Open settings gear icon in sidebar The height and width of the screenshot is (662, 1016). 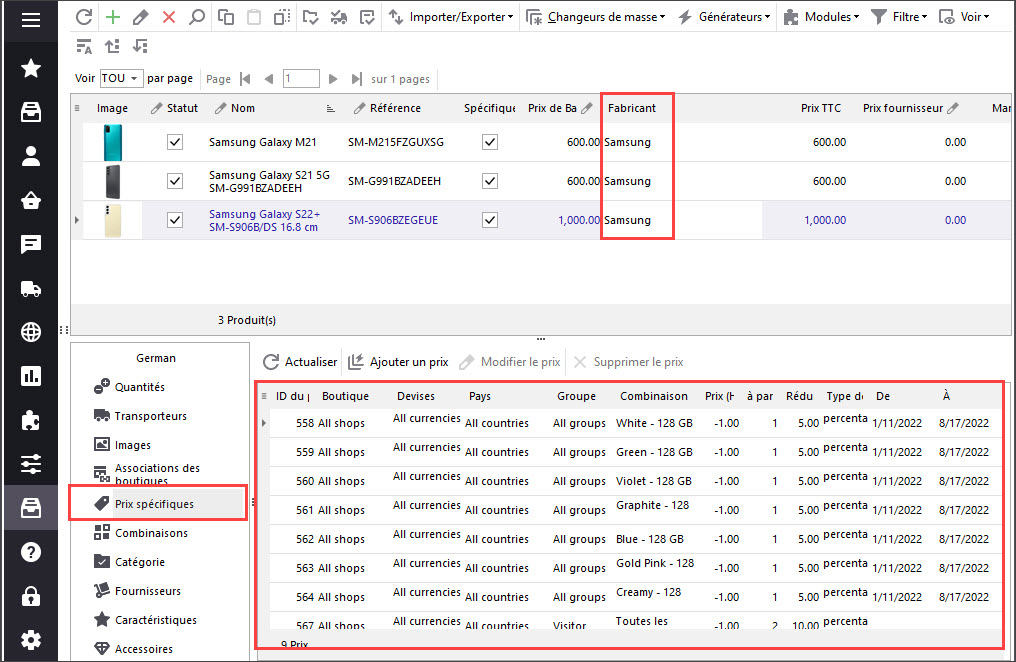tap(30, 640)
